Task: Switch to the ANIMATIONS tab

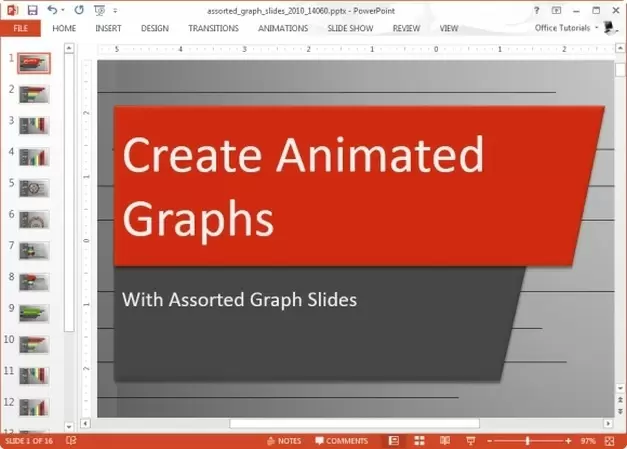Action: pos(283,28)
